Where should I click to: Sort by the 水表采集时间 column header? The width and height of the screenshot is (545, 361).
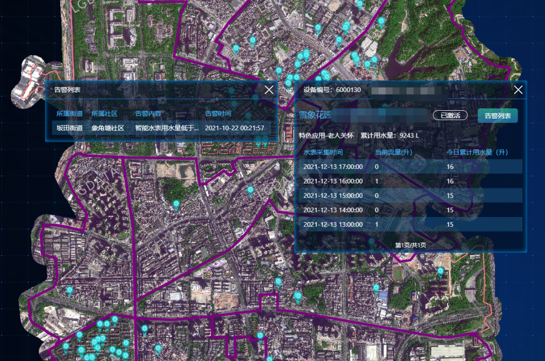pyautogui.click(x=323, y=152)
